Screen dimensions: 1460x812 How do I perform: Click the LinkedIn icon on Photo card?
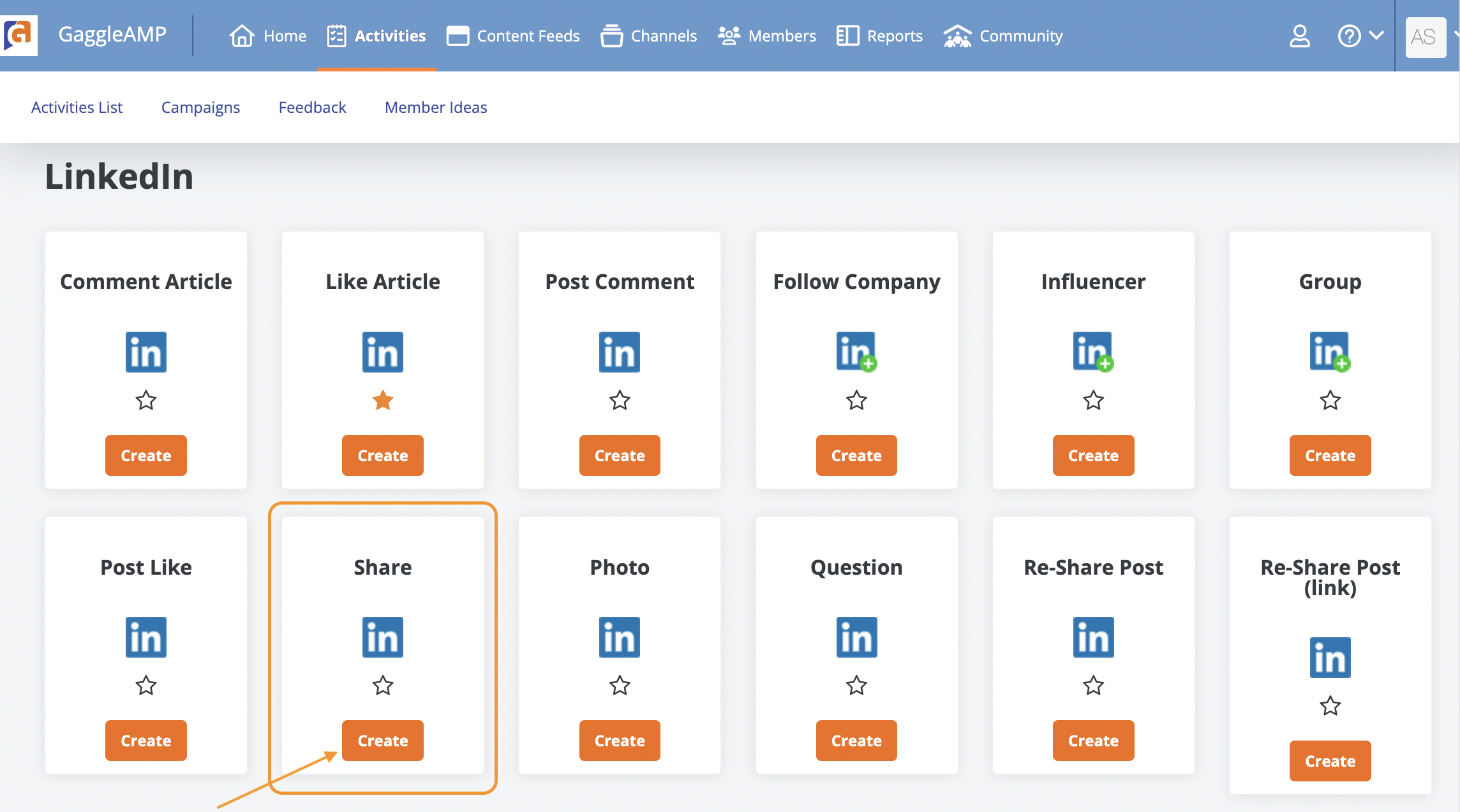620,637
